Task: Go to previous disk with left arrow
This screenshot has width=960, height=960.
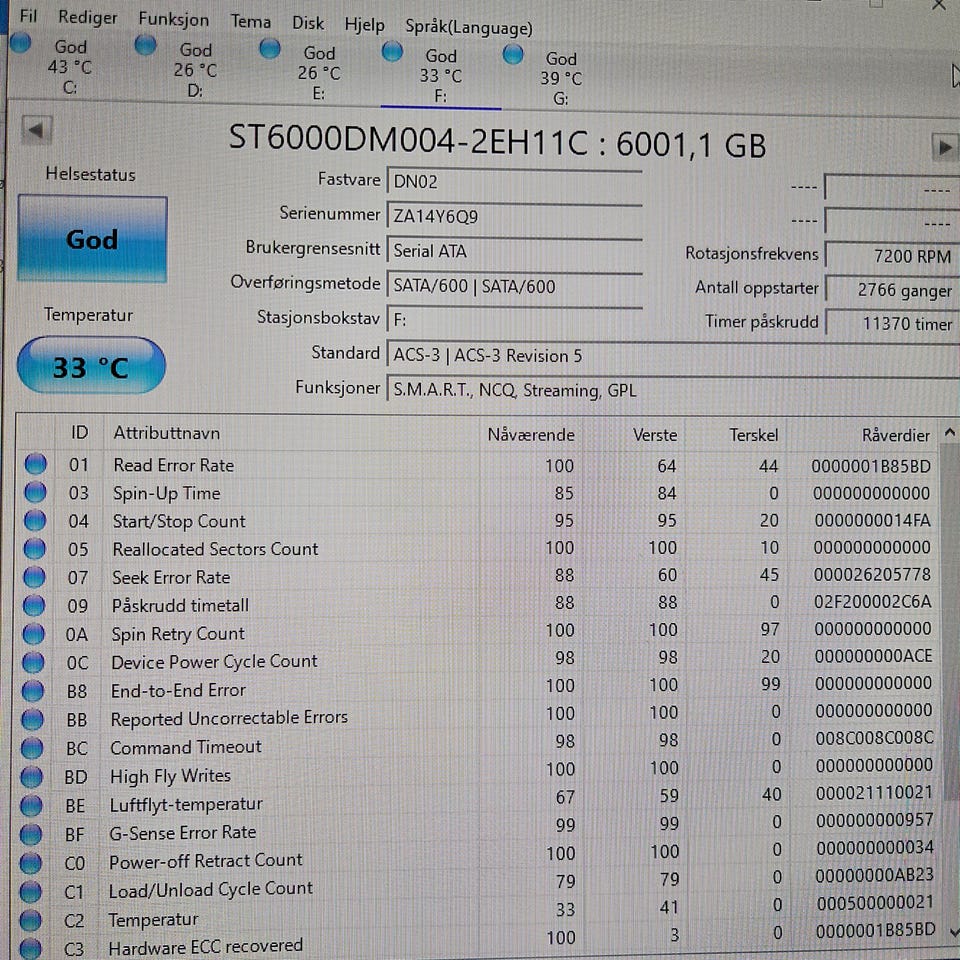Action: pos(36,130)
